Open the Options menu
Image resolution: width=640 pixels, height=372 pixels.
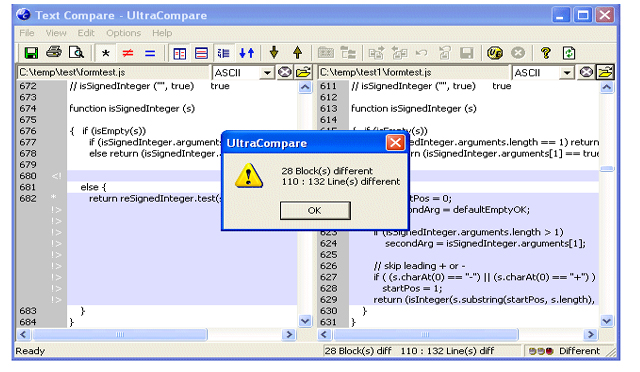click(x=123, y=33)
